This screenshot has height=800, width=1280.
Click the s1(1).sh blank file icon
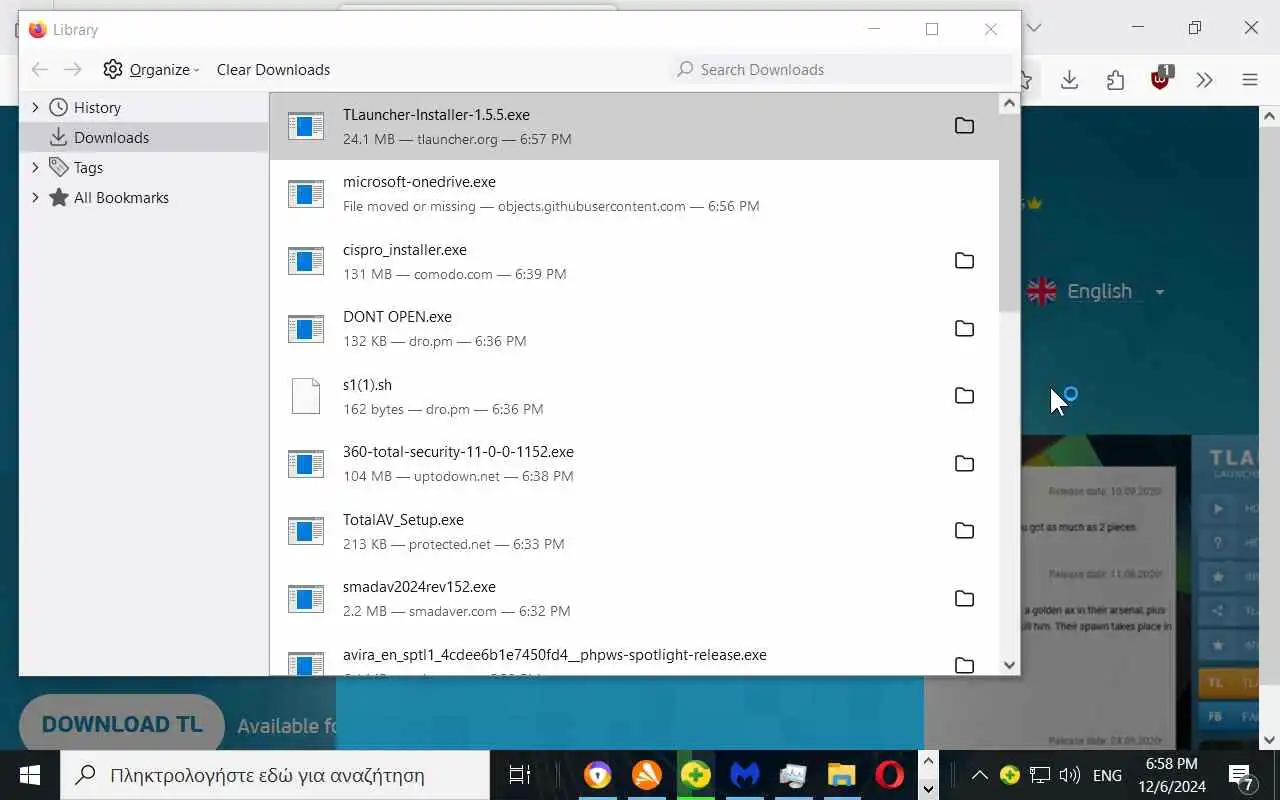click(x=306, y=396)
